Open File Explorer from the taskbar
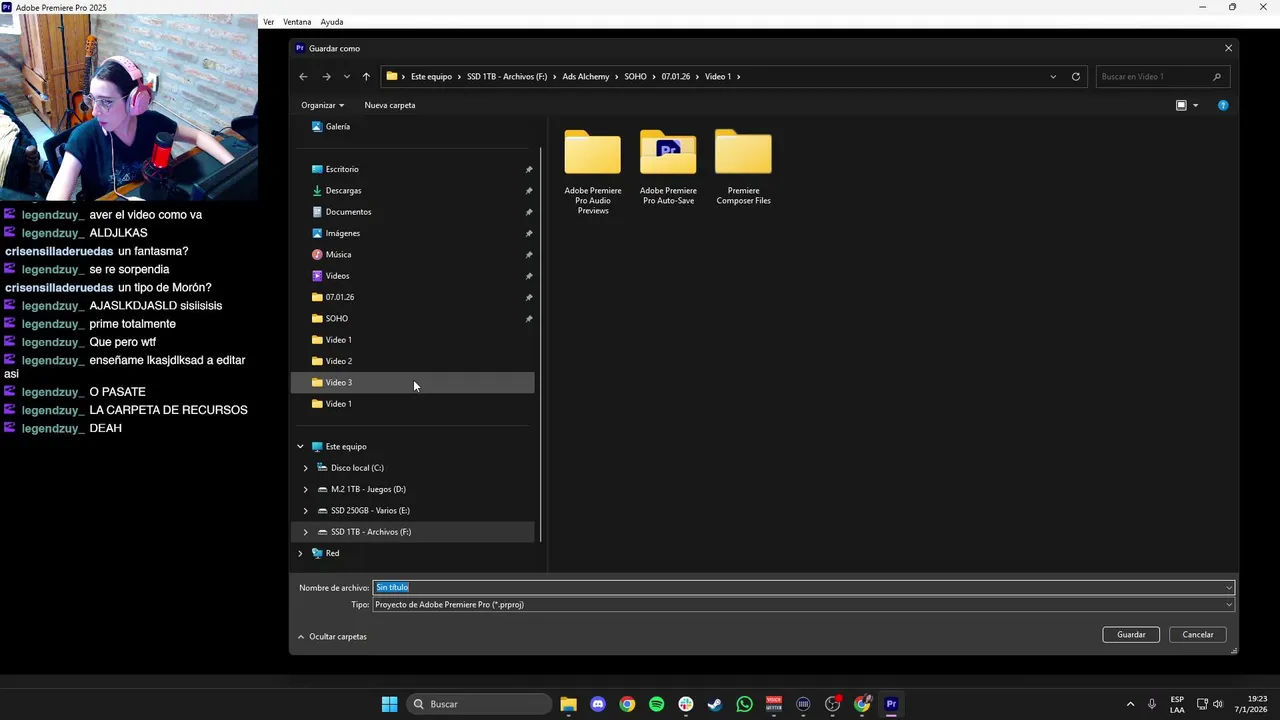Screen dimensions: 1280x720 pos(568,704)
